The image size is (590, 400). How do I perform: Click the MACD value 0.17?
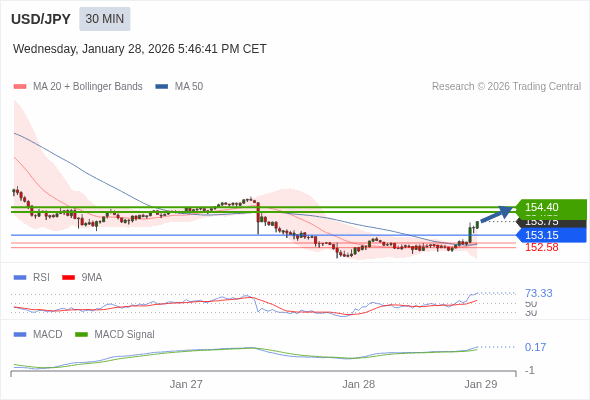(535, 347)
